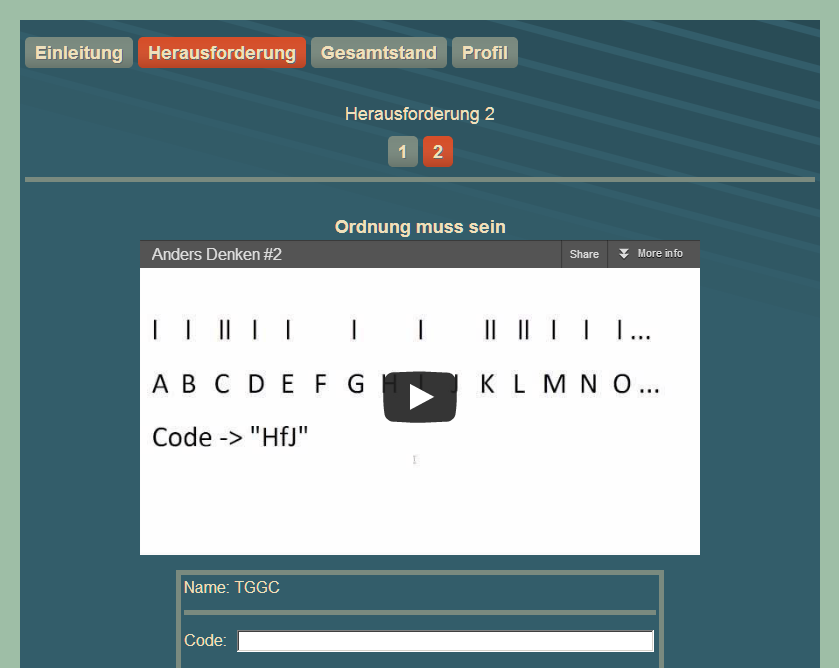This screenshot has height=668, width=839.
Task: Play the Anders Denken #2 video
Action: click(x=419, y=397)
